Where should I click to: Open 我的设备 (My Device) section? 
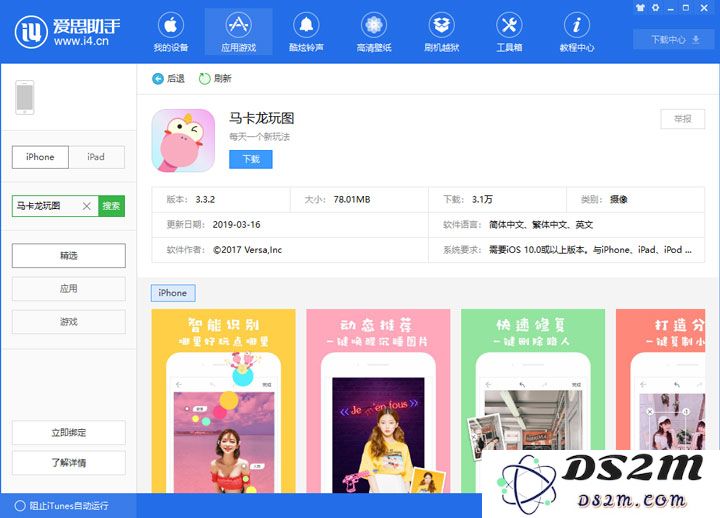pyautogui.click(x=171, y=32)
